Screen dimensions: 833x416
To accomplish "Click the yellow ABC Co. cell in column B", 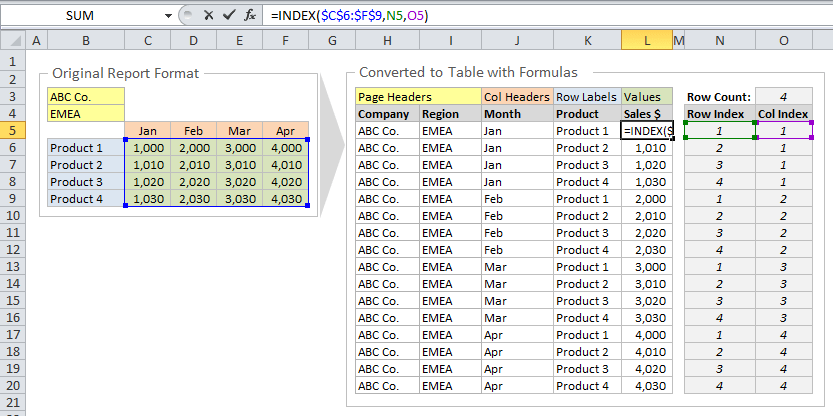I will coord(86,97).
